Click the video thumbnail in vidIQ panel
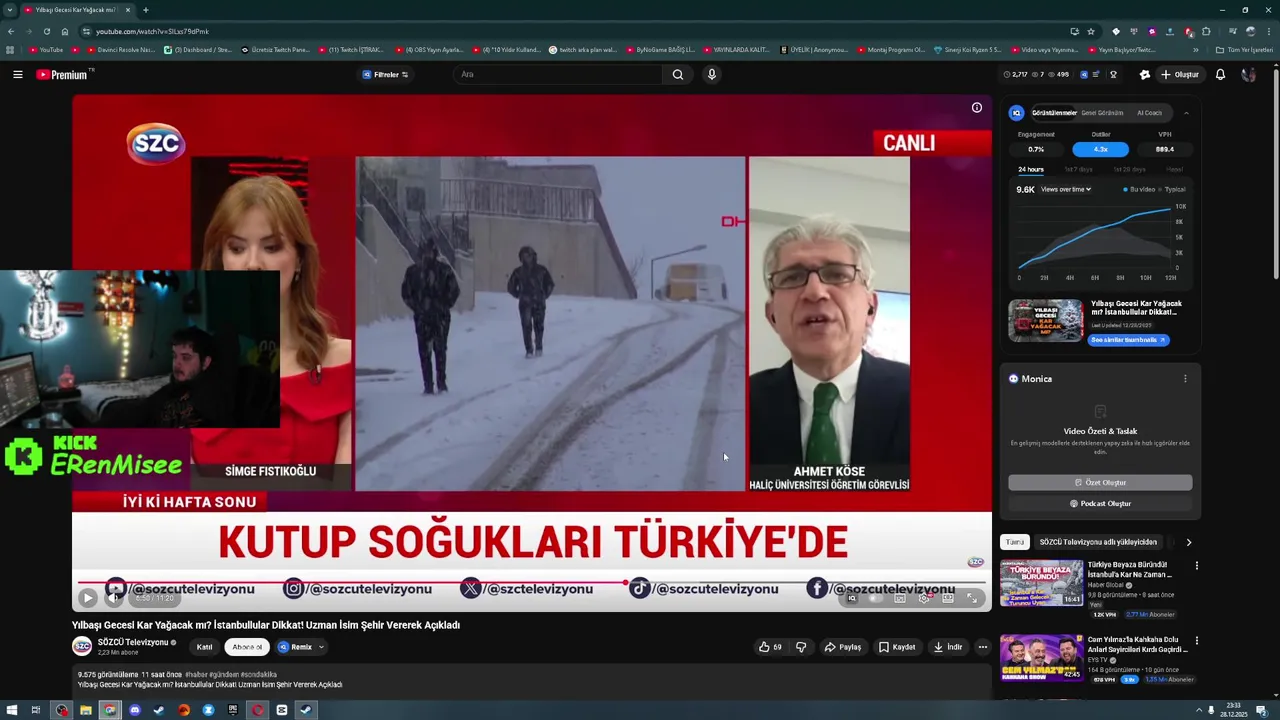Screen dimensions: 1280x720 [x=1045, y=320]
